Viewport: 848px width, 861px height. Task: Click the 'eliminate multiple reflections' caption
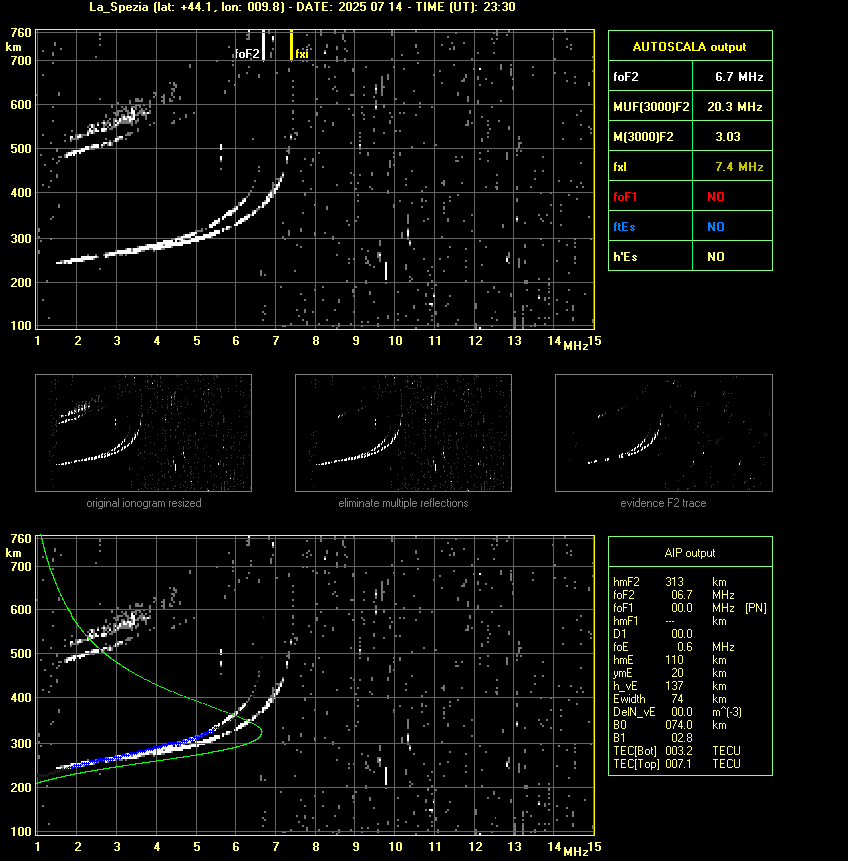403,503
